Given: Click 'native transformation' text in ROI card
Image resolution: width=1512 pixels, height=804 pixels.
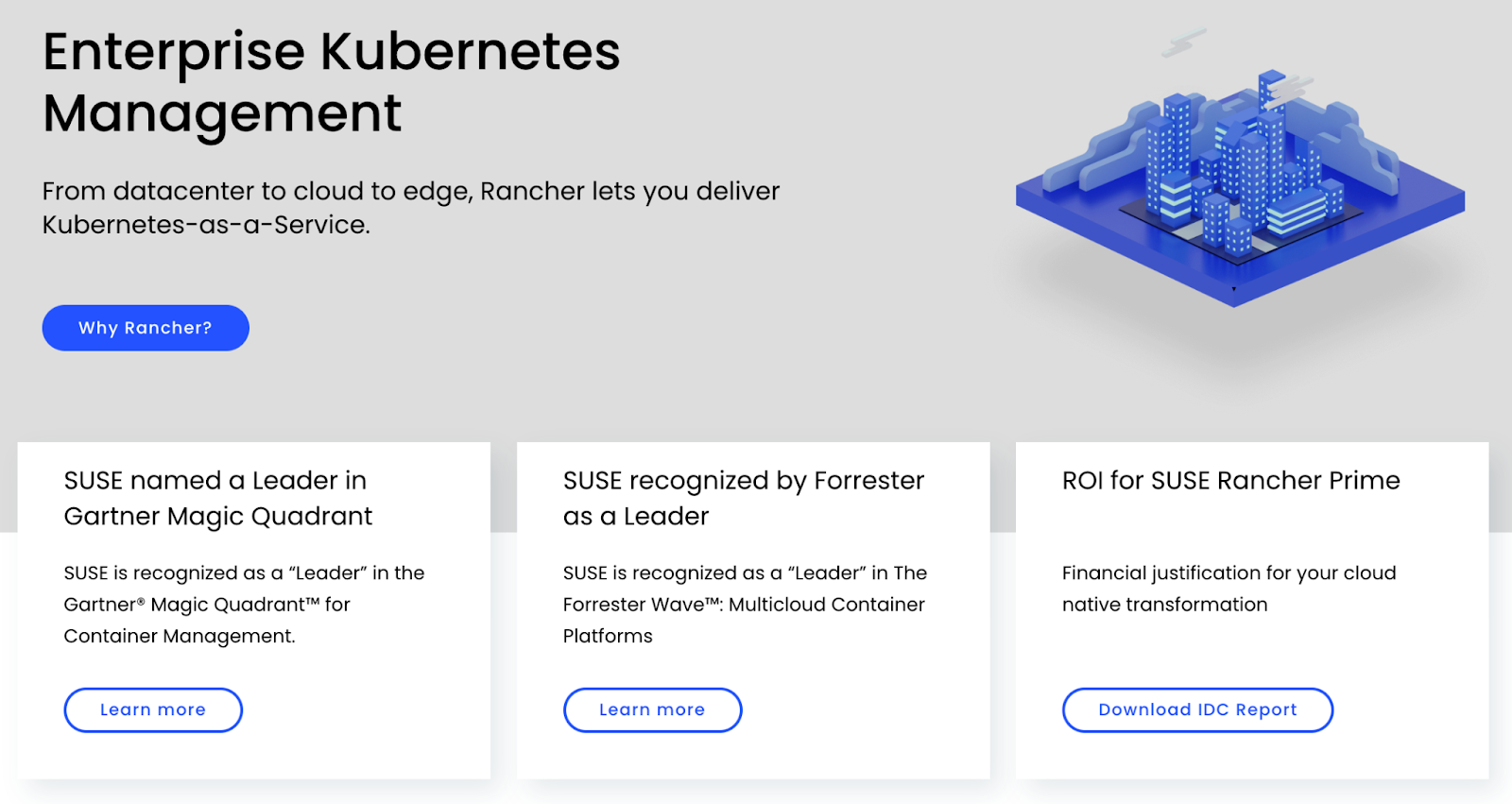Looking at the screenshot, I should (x=1164, y=605).
